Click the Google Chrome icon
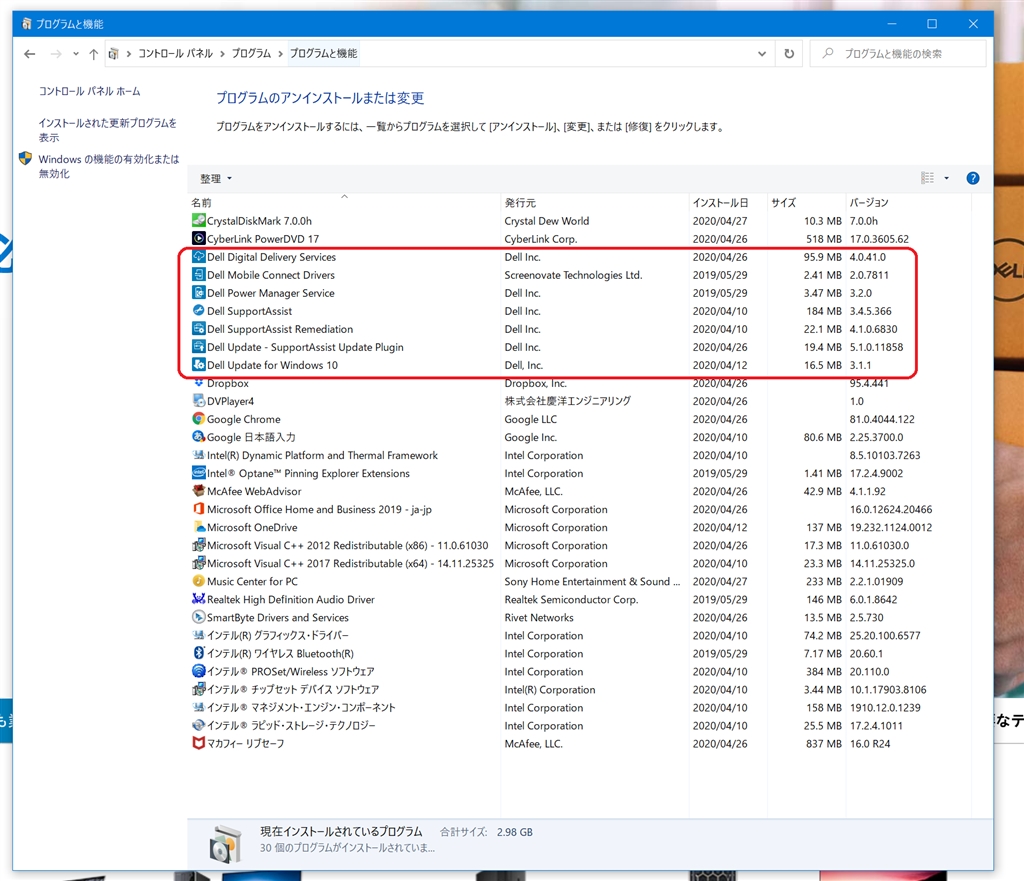 [x=199, y=419]
